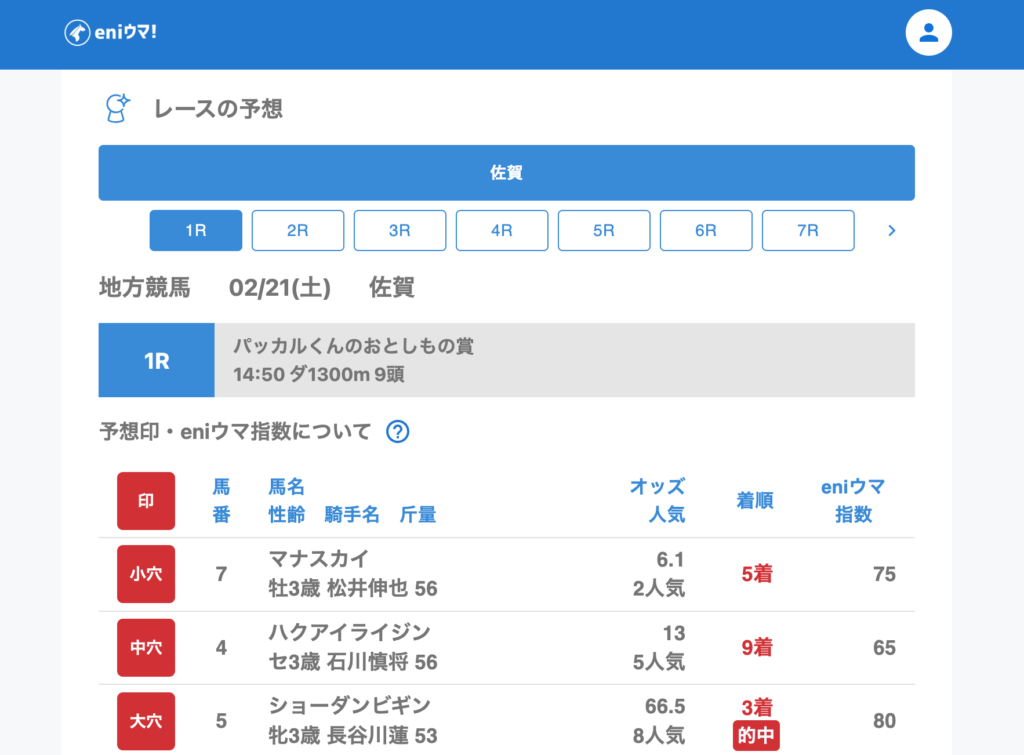Click the horse name マナスカイ

pyautogui.click(x=319, y=559)
